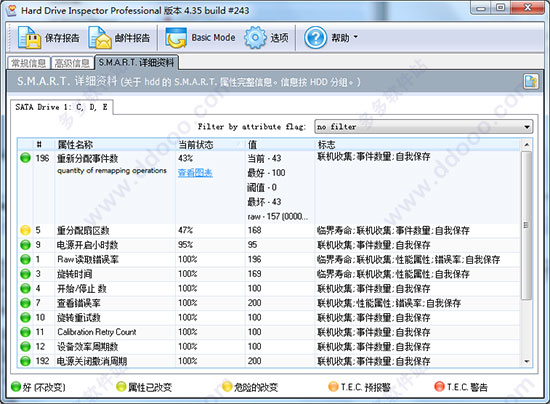Click green status icon for 查看错误率 row
550x404 pixels.
coord(25,303)
